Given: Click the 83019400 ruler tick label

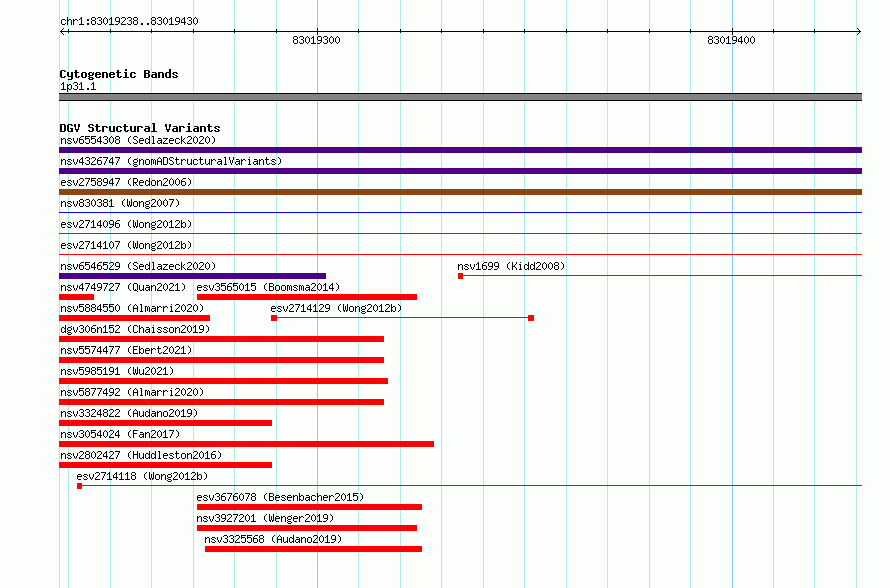Looking at the screenshot, I should [x=731, y=40].
